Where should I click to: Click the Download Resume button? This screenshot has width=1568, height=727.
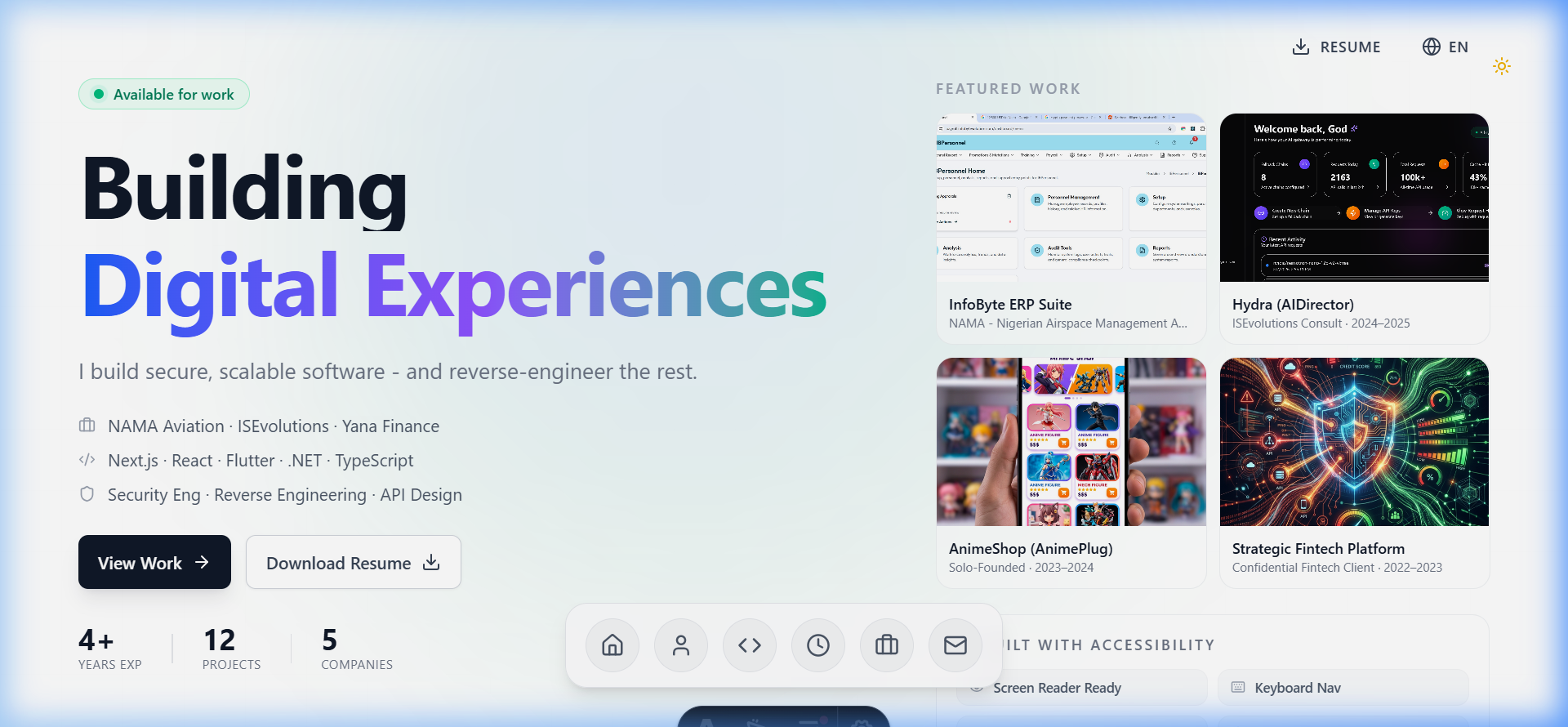[354, 562]
